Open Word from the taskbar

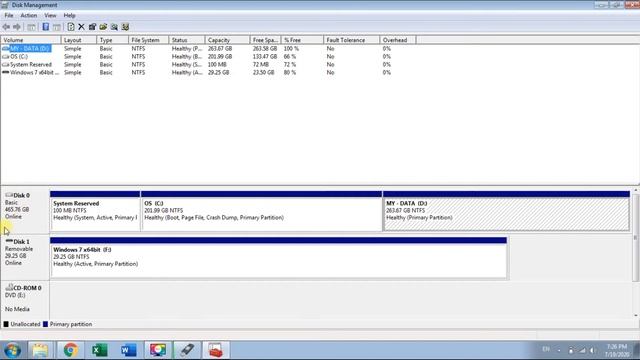point(129,350)
